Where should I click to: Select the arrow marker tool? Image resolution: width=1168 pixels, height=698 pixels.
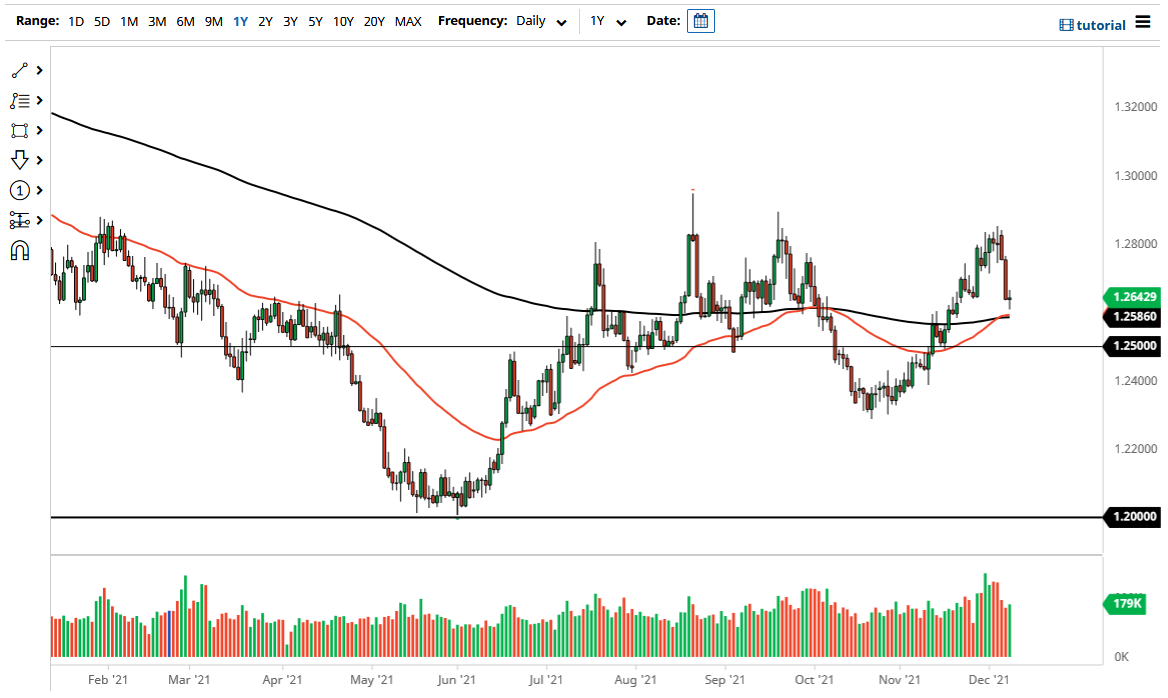[20, 160]
